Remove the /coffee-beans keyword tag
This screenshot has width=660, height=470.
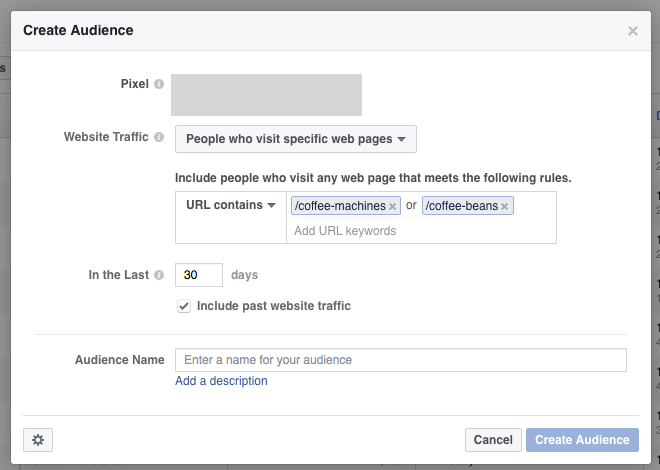[504, 206]
